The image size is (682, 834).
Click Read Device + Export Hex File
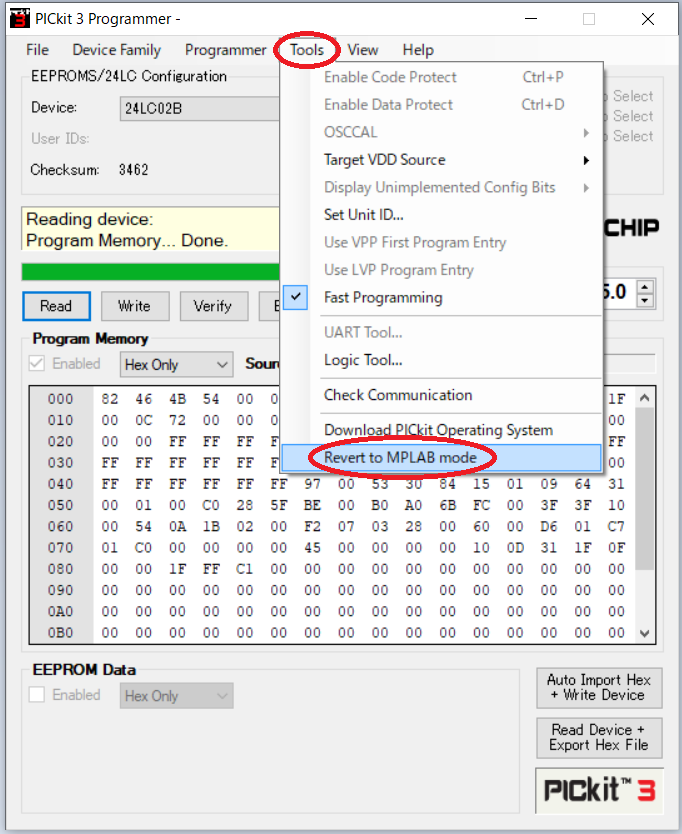pyautogui.click(x=598, y=737)
